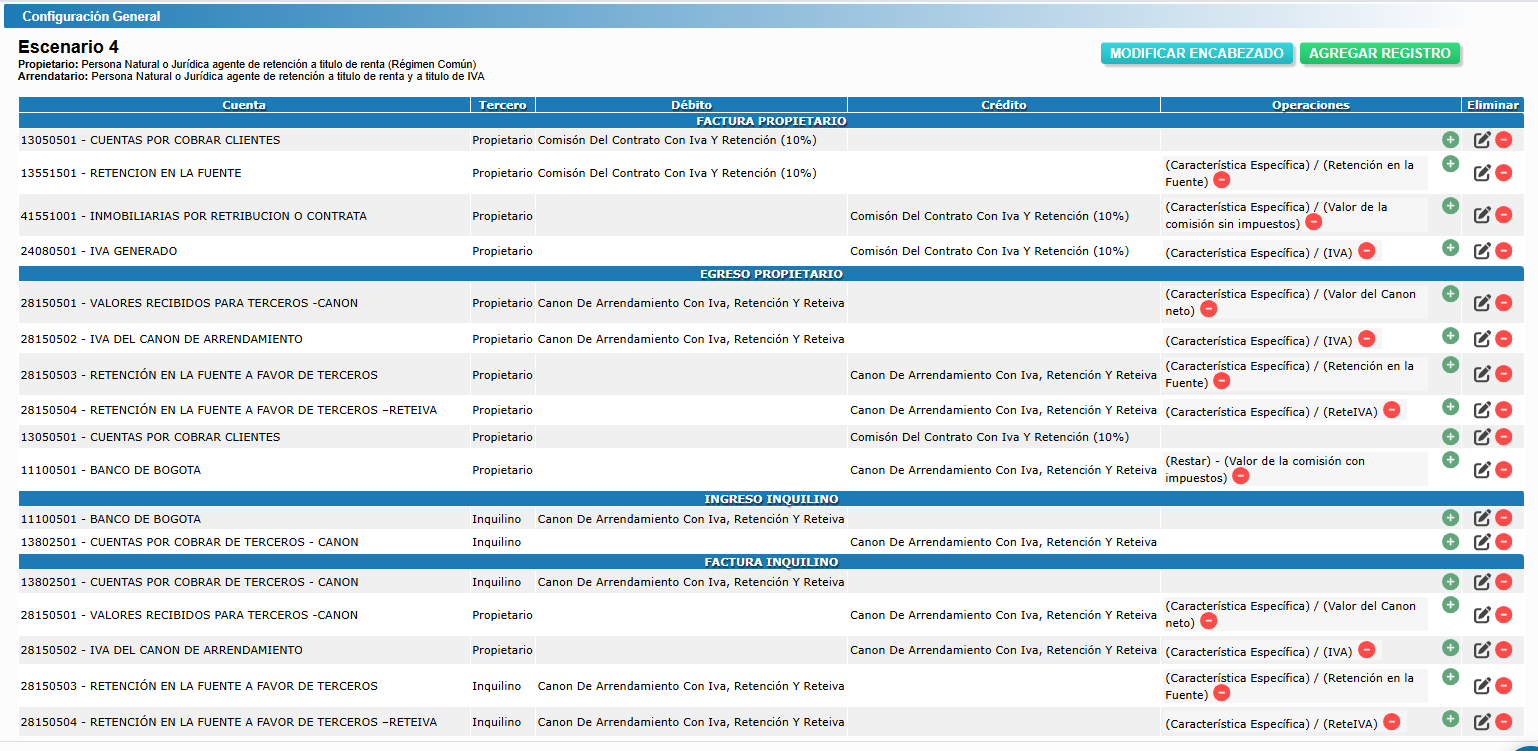Edit Banco de Bogota row under Ingreso Inquilino
This screenshot has width=1538, height=751.
coord(1482,519)
